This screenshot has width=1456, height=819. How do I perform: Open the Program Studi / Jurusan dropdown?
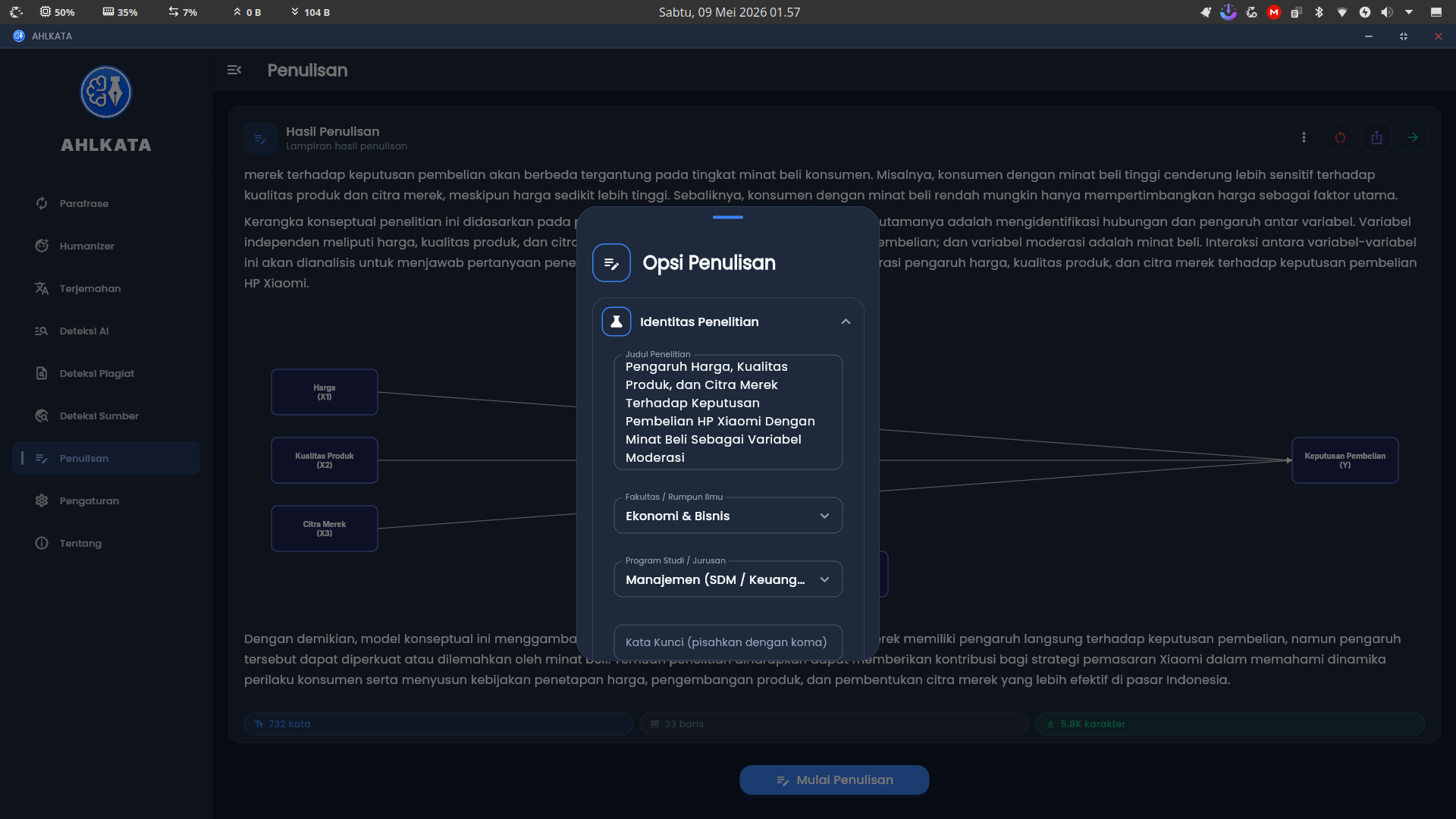point(728,579)
